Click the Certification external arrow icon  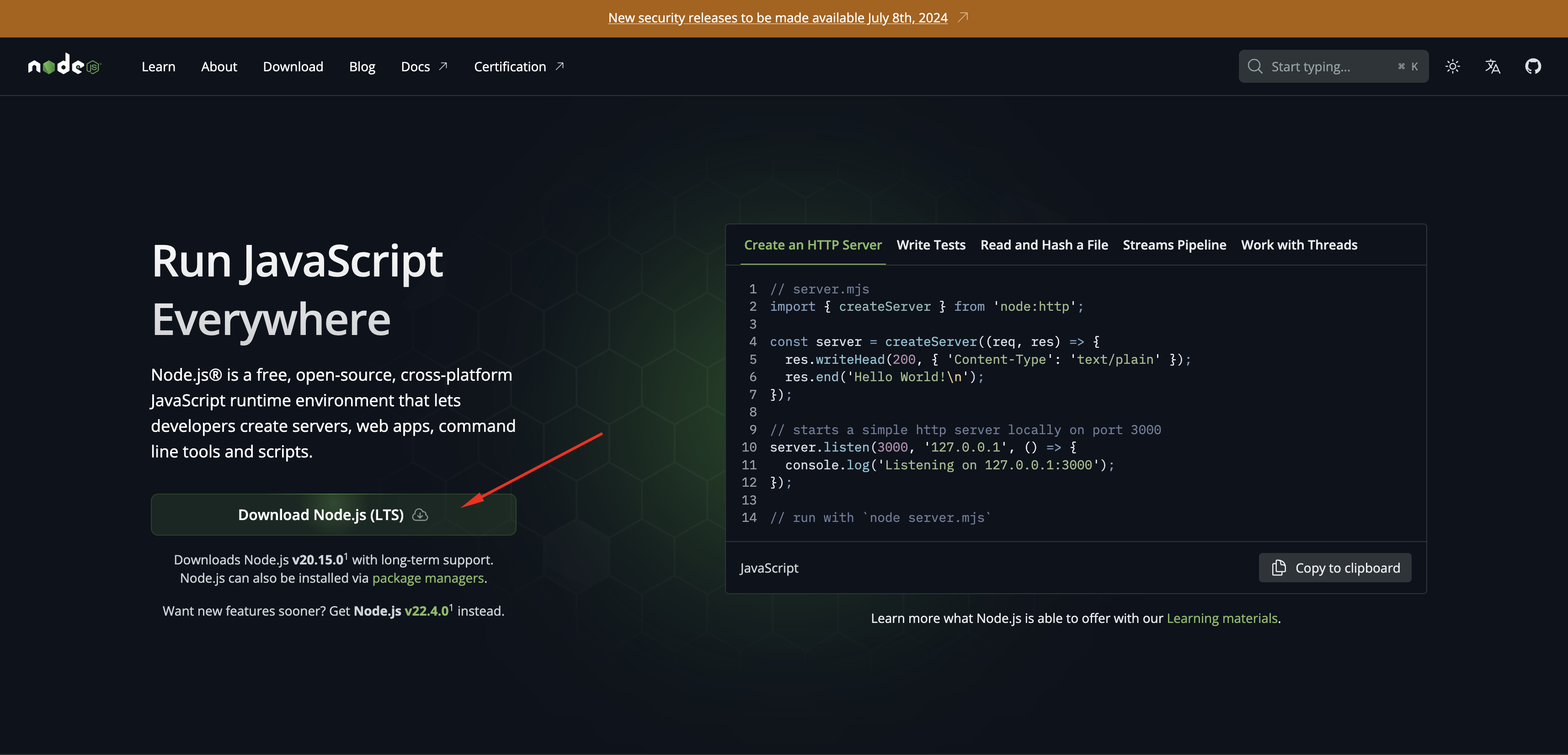coord(560,66)
